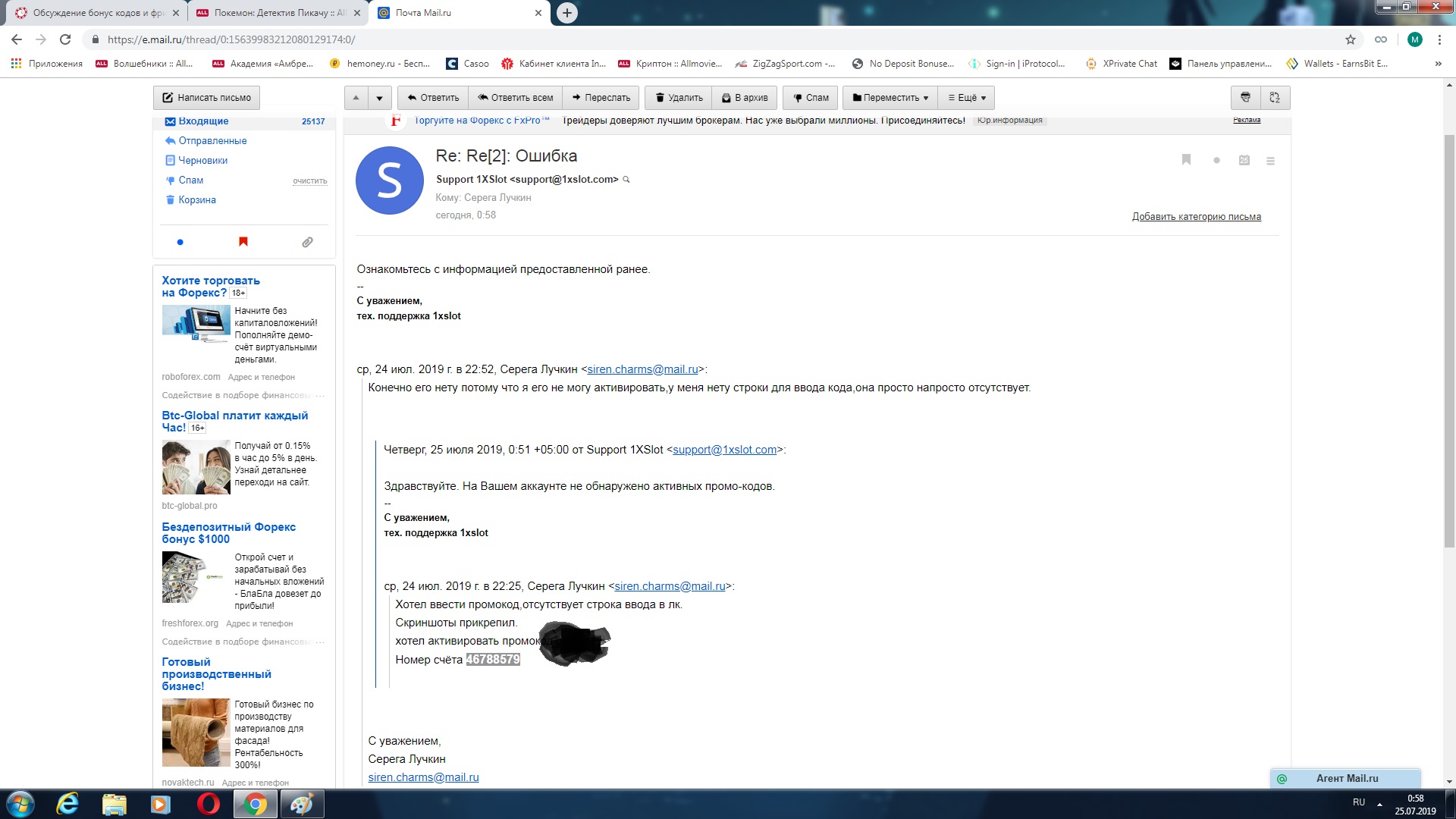The width and height of the screenshot is (1456, 819).
Task: Toggle unread status dot in message header
Action: tap(1216, 161)
